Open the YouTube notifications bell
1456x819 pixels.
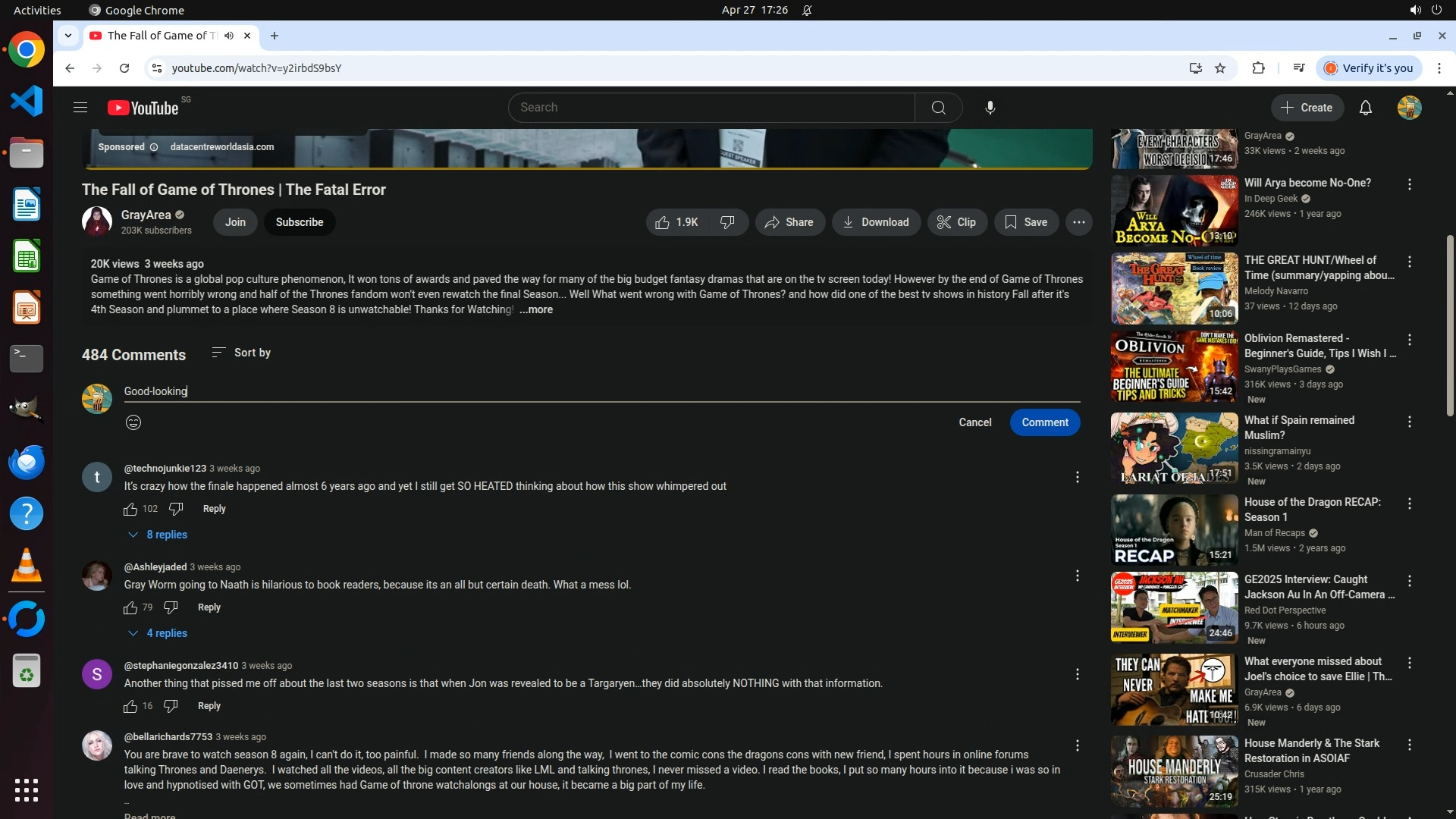(1365, 108)
